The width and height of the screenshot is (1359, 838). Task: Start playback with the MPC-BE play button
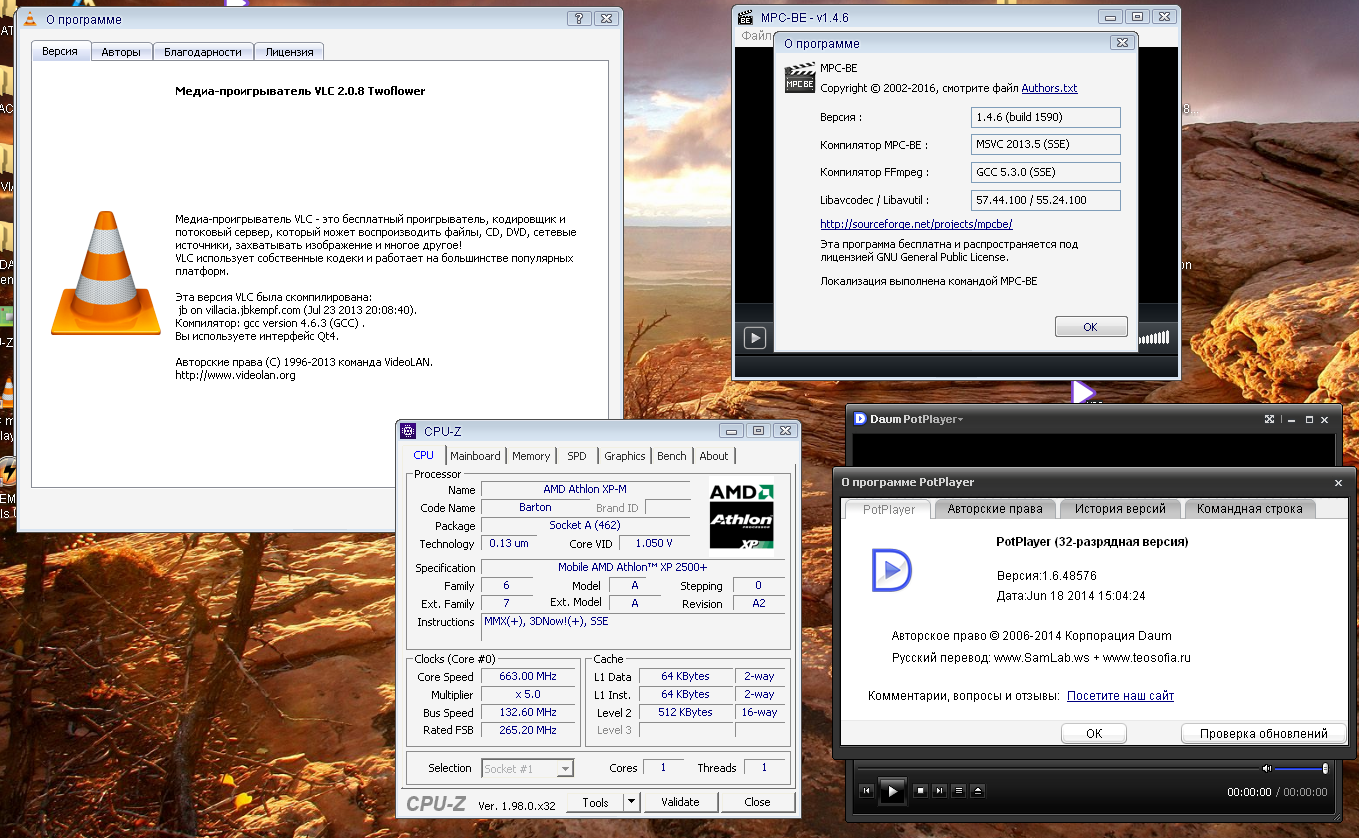(755, 339)
